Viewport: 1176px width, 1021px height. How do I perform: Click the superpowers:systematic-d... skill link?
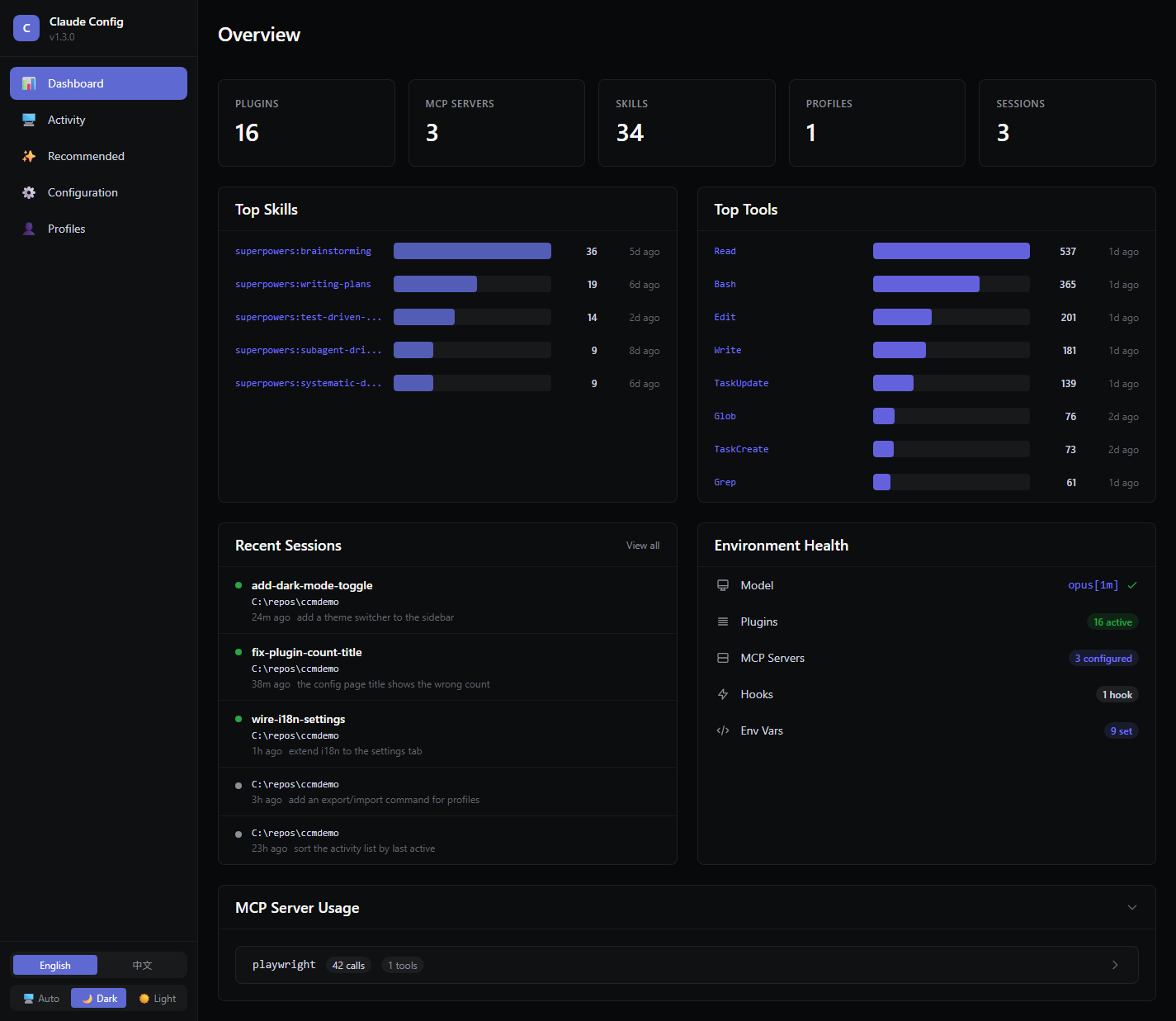point(308,383)
